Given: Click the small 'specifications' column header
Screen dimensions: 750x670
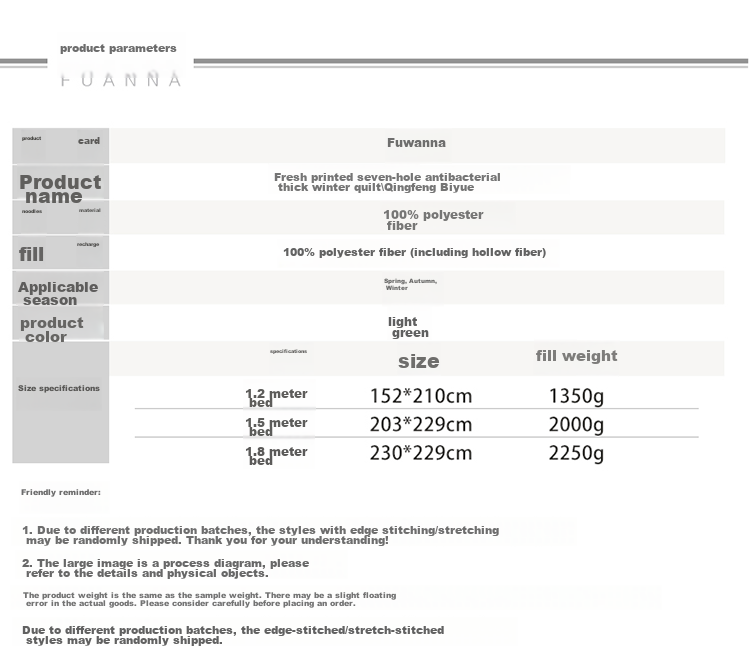Looking at the screenshot, I should pyautogui.click(x=288, y=351).
